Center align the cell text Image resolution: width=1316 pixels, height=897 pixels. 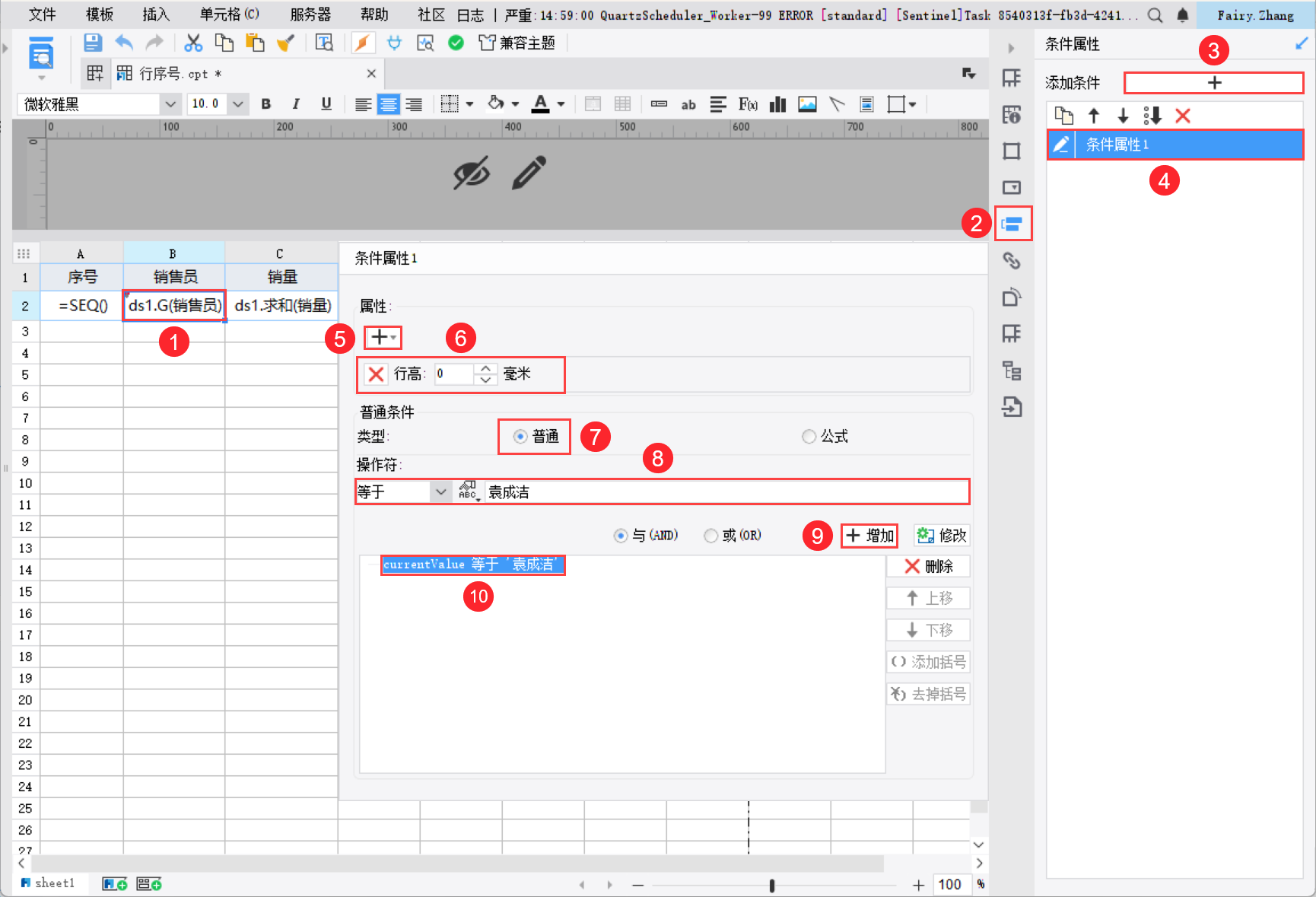tap(389, 104)
